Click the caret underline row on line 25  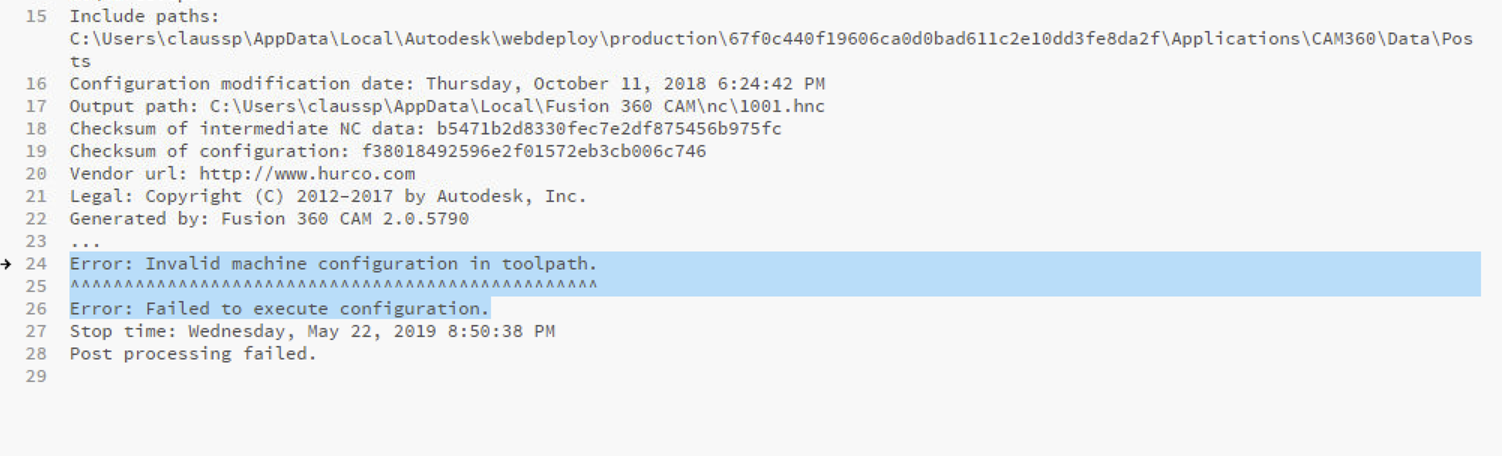tap(333, 287)
